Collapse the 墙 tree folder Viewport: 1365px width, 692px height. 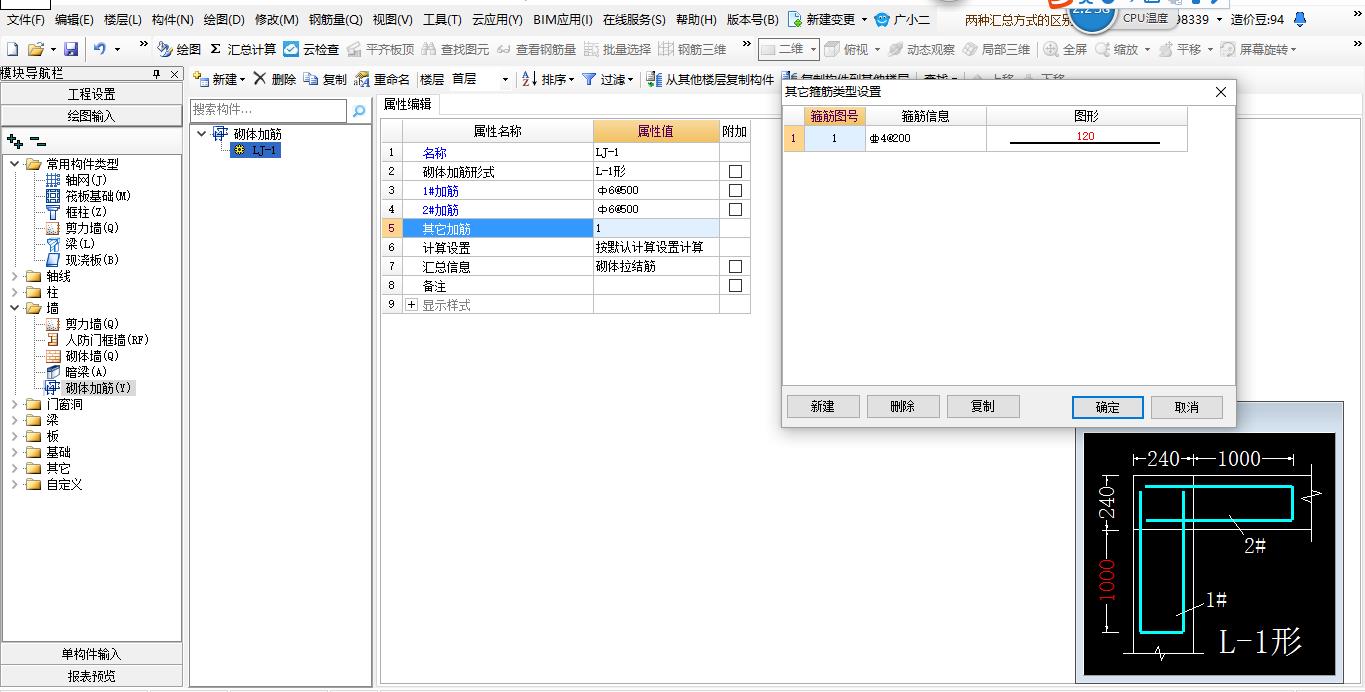(x=14, y=308)
